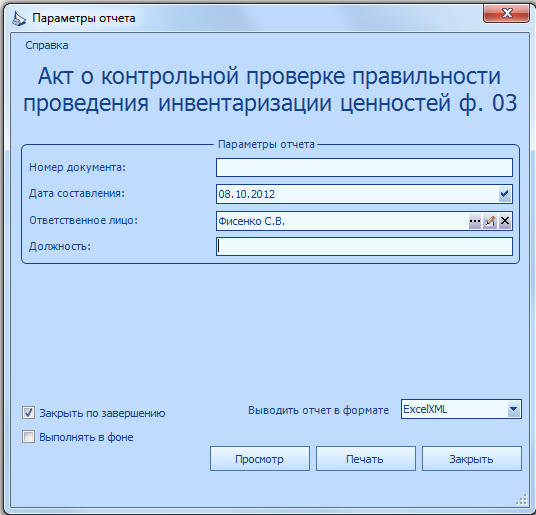
Task: Click the date checkmark icon in Дата составления
Action: (505, 194)
